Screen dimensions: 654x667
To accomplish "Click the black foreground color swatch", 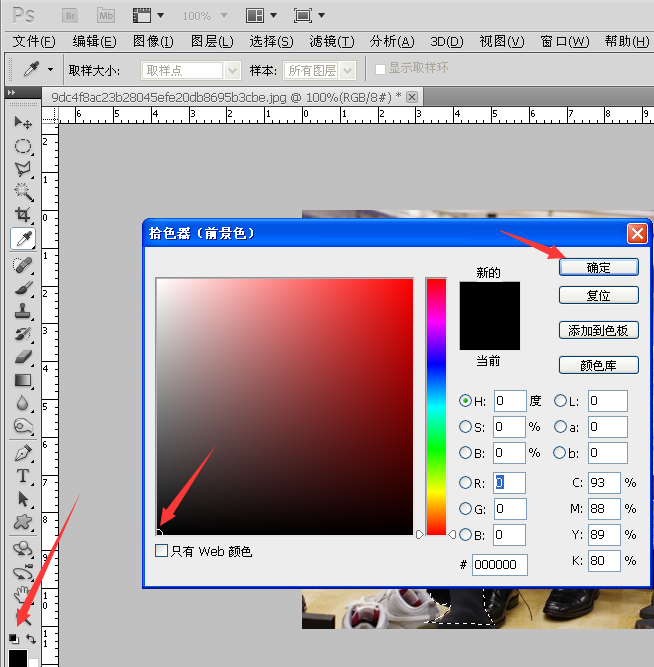I will click(18, 658).
